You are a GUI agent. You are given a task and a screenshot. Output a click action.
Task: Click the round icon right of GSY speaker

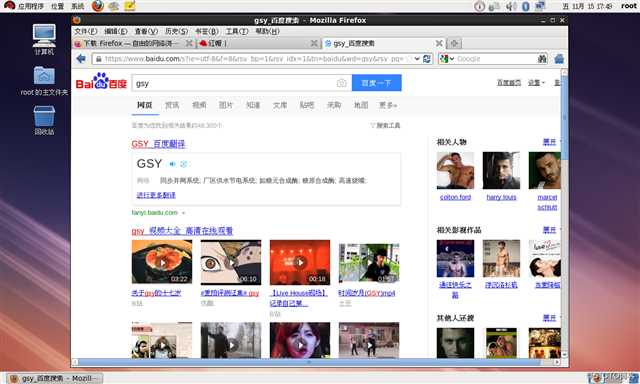[184, 164]
